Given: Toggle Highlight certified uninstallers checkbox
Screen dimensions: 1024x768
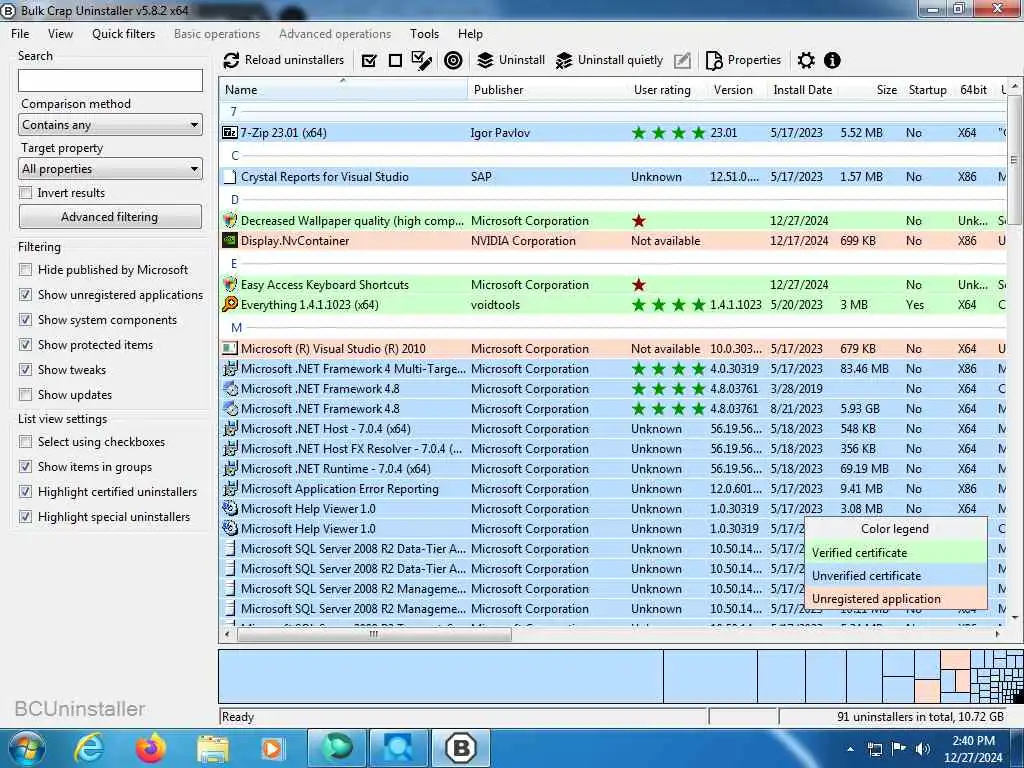Looking at the screenshot, I should 25,492.
